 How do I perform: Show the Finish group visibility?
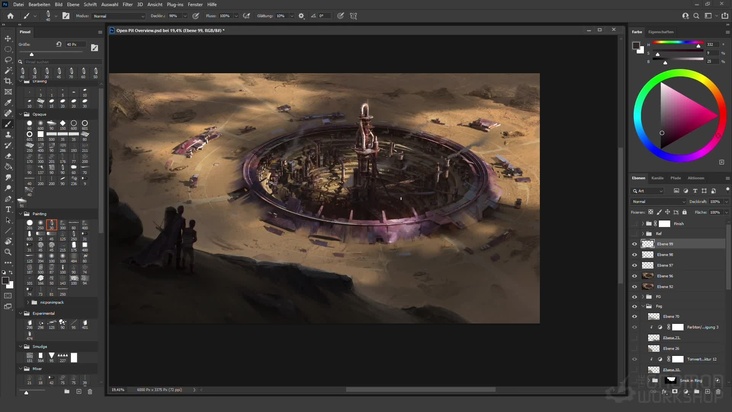pyautogui.click(x=634, y=224)
